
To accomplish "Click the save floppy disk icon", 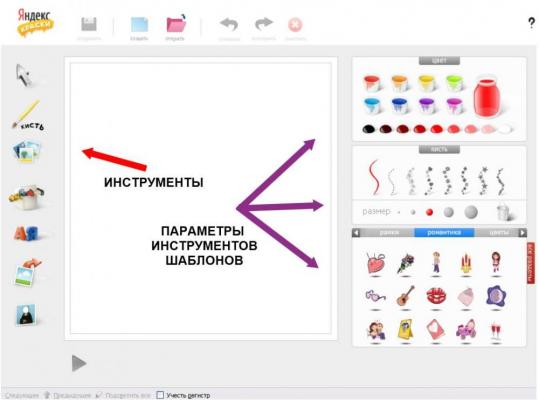I will point(89,25).
